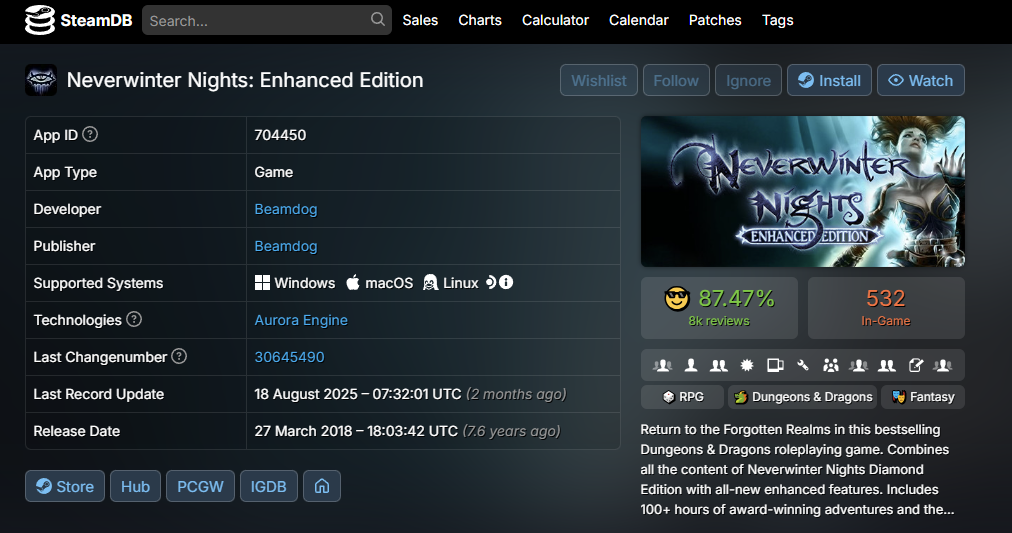This screenshot has width=1012, height=533.
Task: Click the game title heading text
Action: point(245,80)
